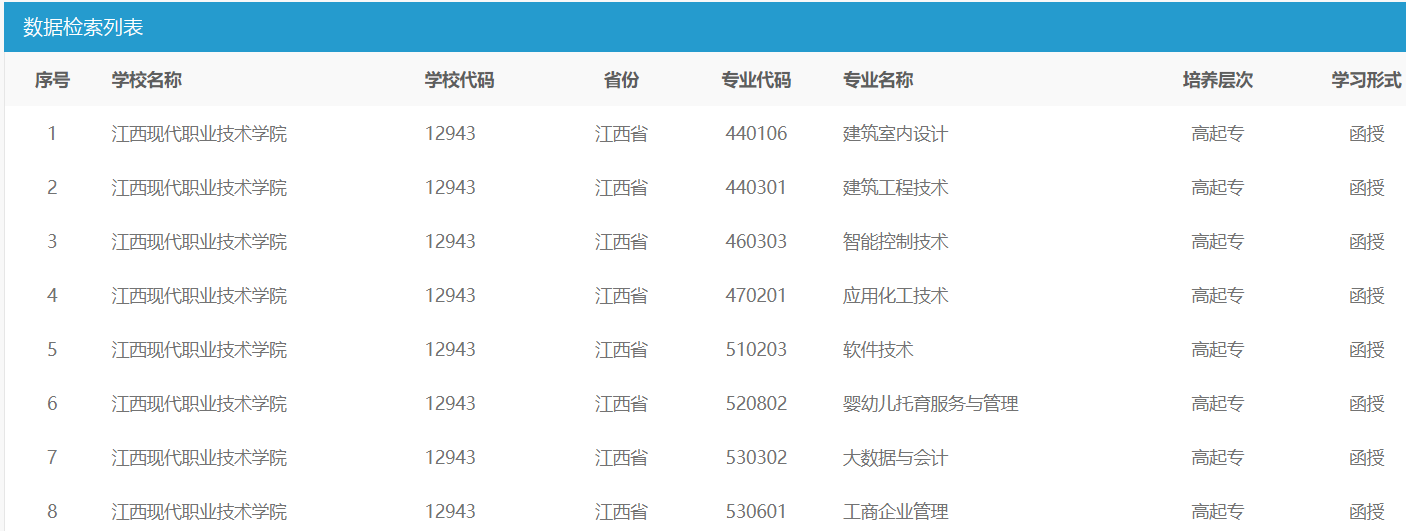The image size is (1406, 531).
Task: Click 高起专 in the 软件技术 row
Action: [x=1217, y=349]
